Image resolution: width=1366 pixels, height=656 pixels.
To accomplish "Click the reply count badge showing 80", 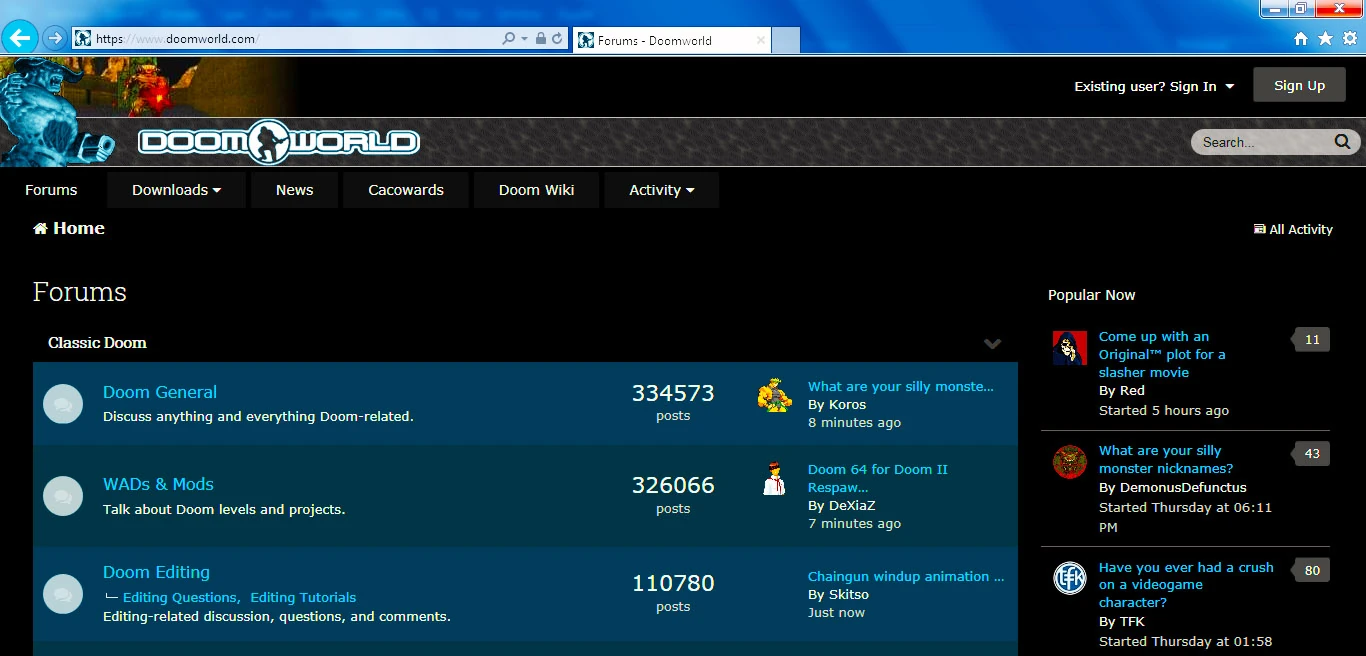I will click(x=1311, y=571).
